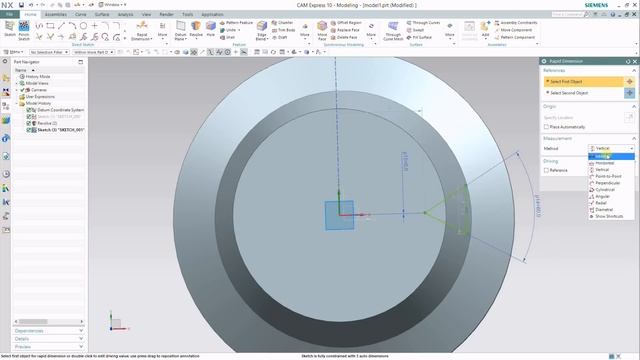Open the Window dropdown in title bar

(112, 5)
